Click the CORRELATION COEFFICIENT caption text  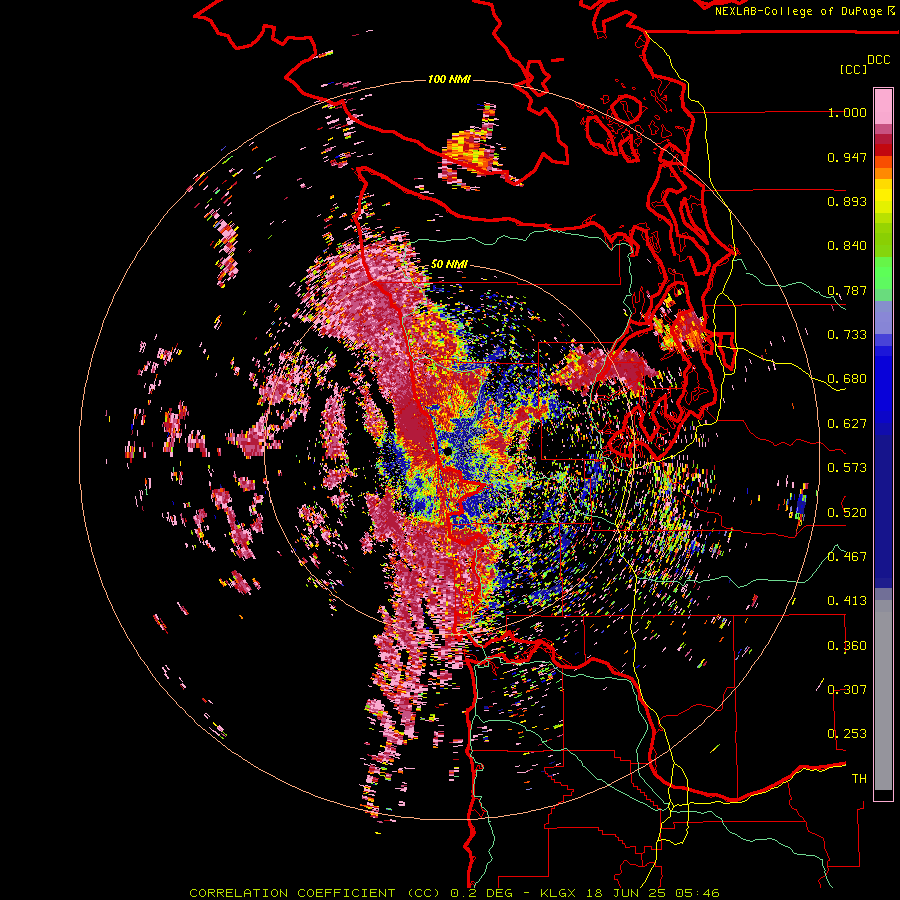click(292, 893)
